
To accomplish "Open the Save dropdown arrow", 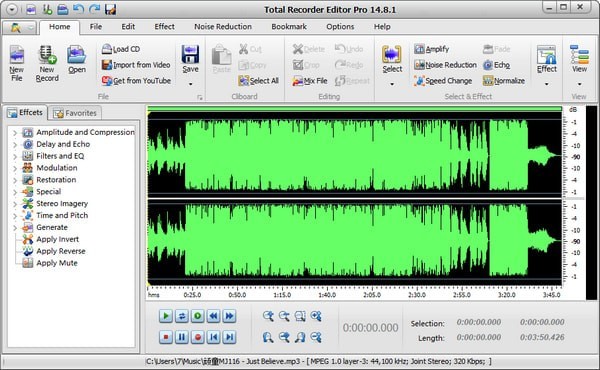I will 190,84.
